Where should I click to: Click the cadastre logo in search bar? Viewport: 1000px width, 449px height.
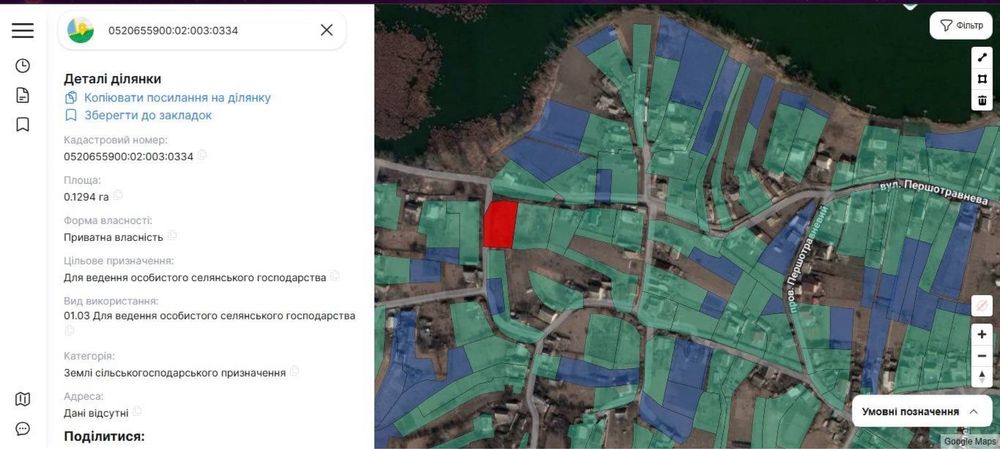point(81,30)
